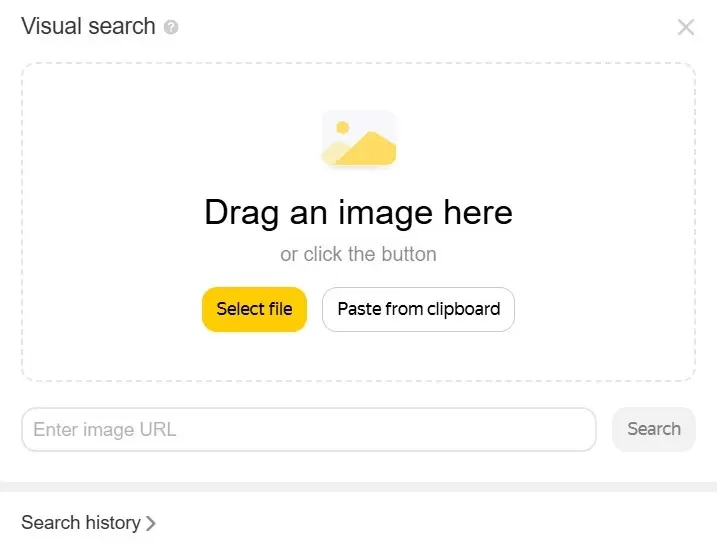
Task: Click the word "history" in Search history
Action: (x=113, y=522)
